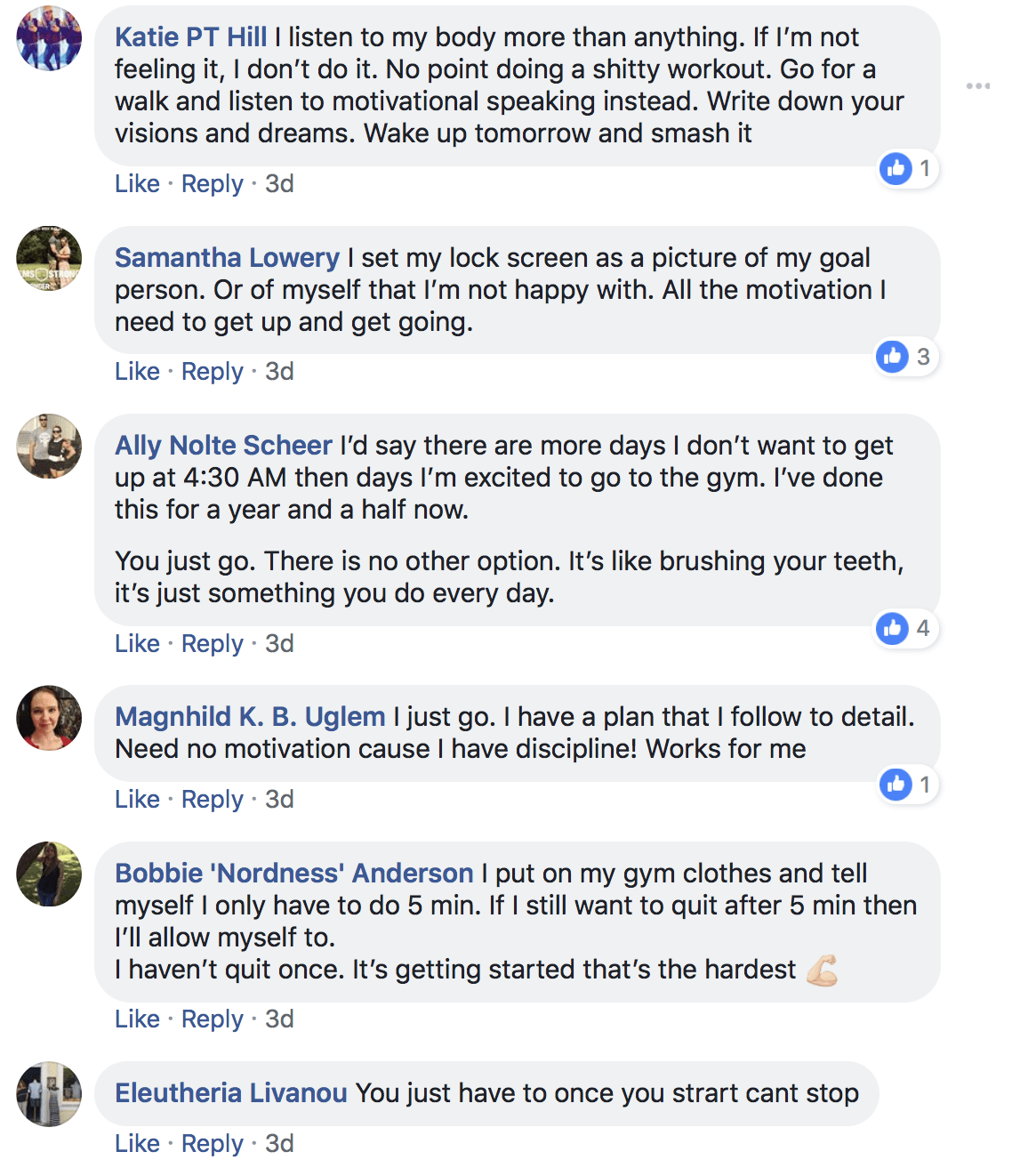The width and height of the screenshot is (1012, 1176).
Task: Reply to Samantha Lowery's comment
Action: click(212, 372)
